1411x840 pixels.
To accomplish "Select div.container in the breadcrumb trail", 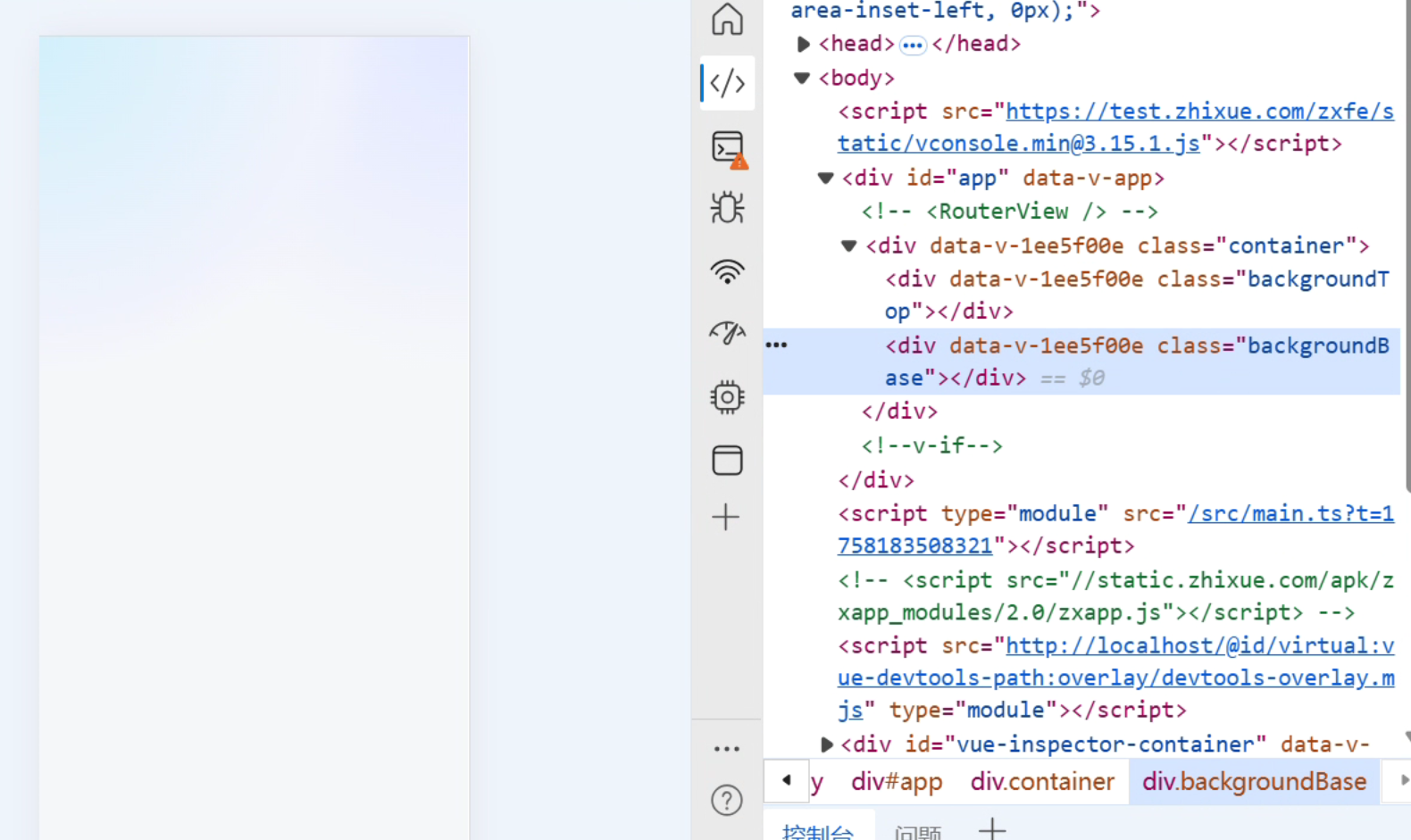I will [x=1042, y=782].
